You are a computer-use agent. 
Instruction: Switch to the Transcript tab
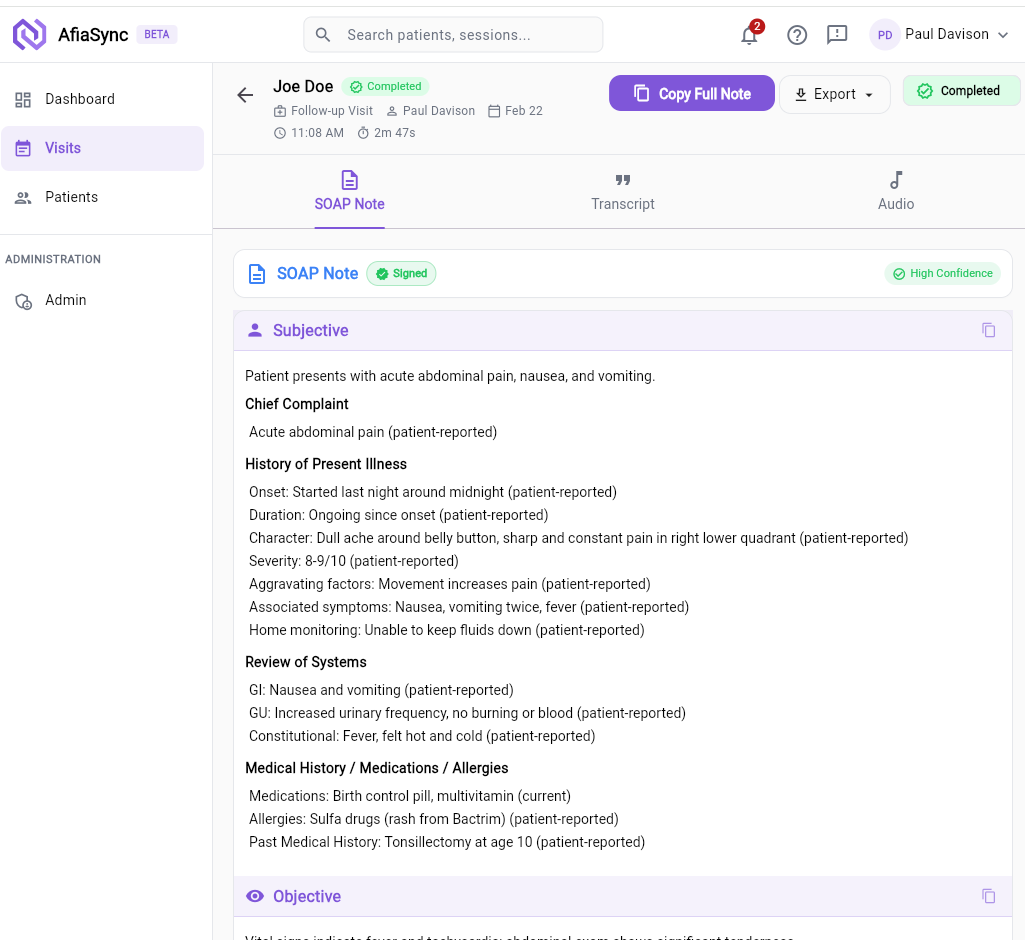pos(623,193)
